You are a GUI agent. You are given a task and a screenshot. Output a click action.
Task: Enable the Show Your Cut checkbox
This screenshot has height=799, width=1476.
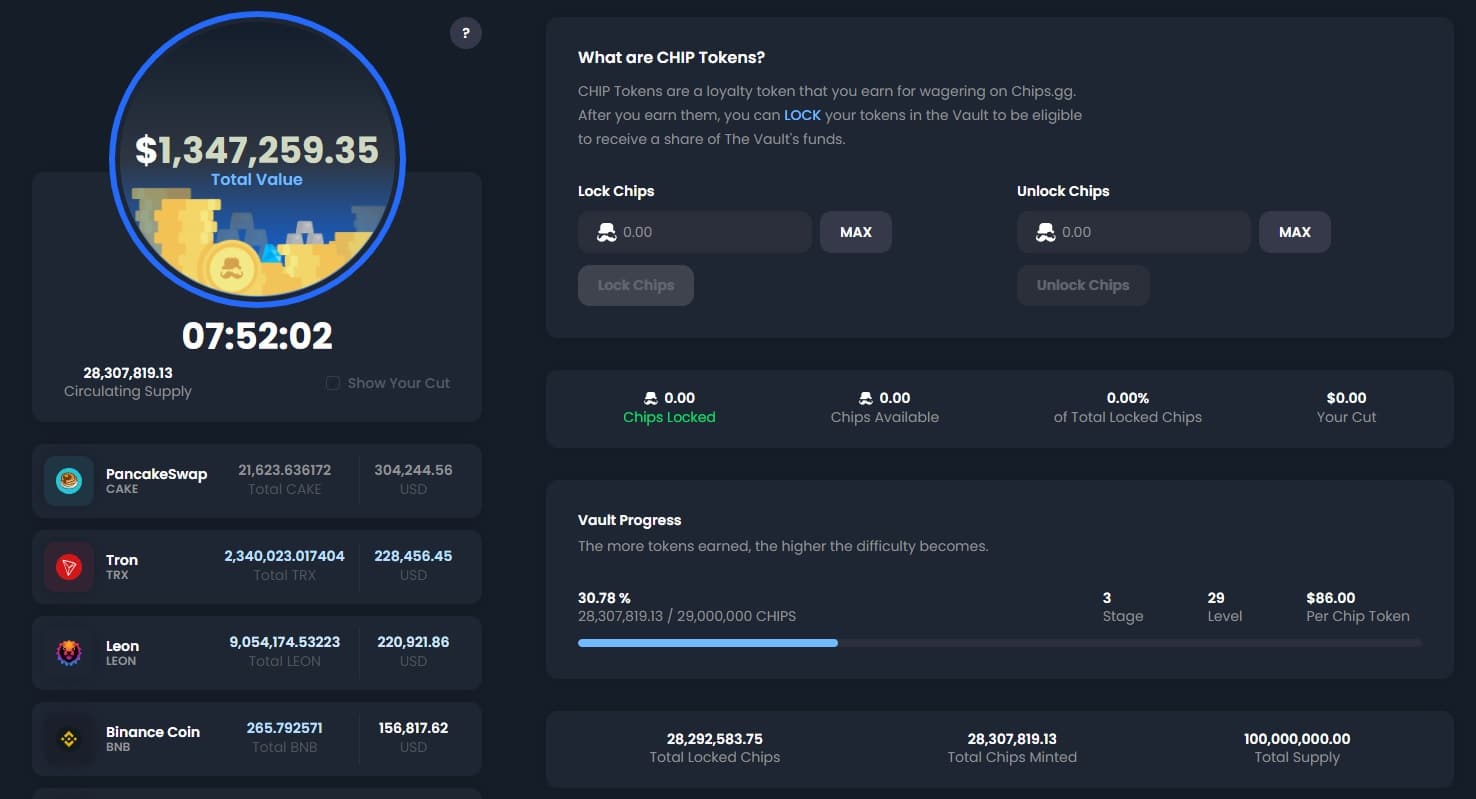click(x=333, y=383)
